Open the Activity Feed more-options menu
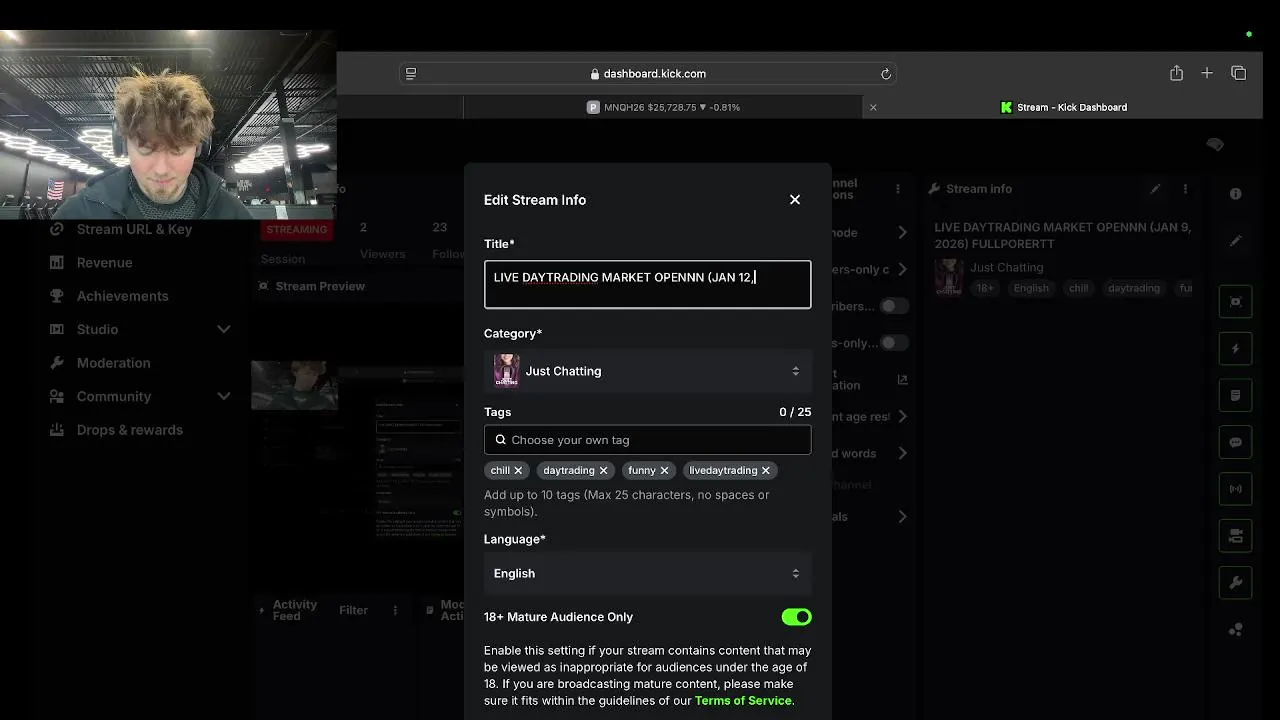 pyautogui.click(x=395, y=610)
